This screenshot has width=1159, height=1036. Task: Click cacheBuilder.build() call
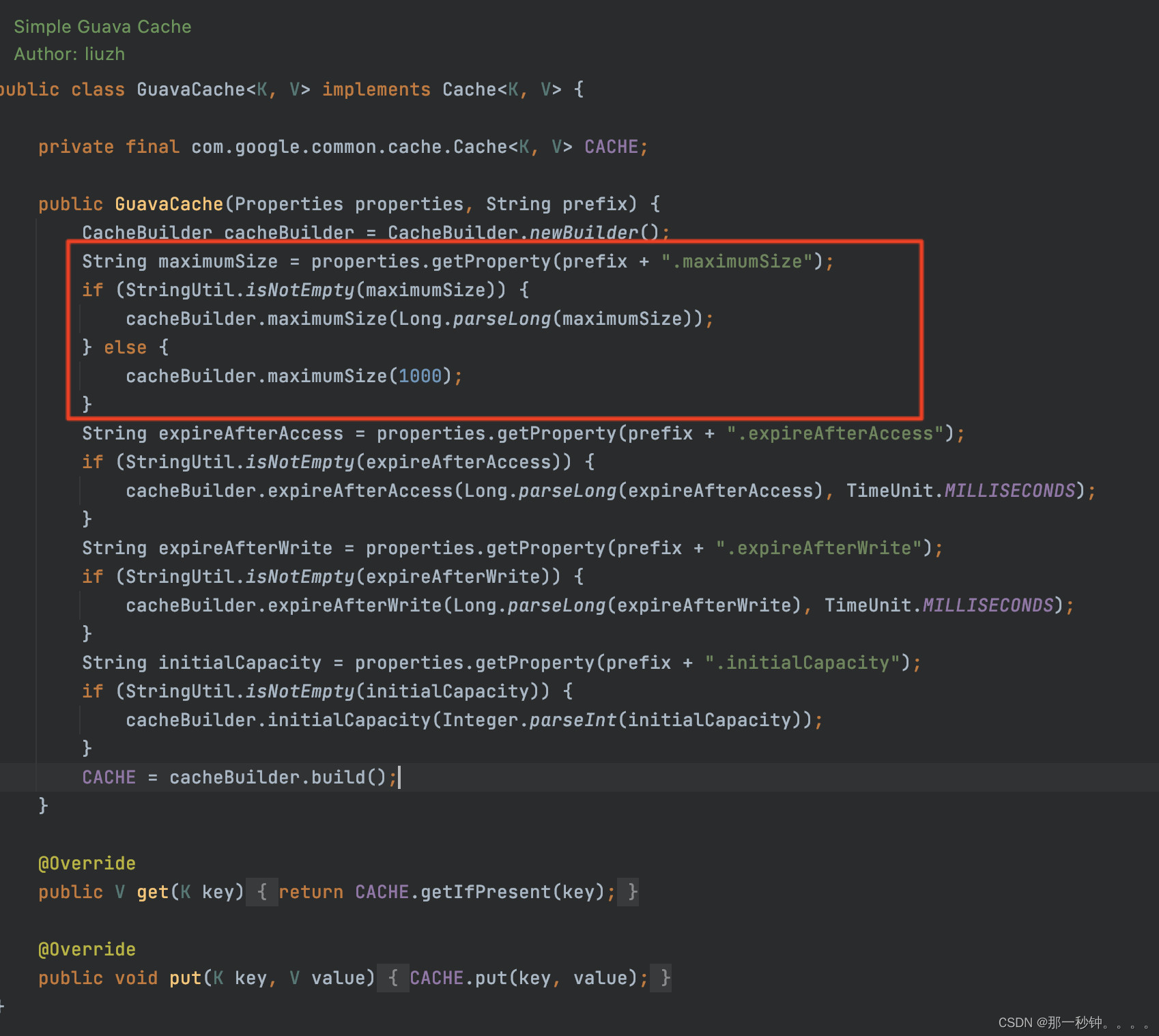[278, 777]
